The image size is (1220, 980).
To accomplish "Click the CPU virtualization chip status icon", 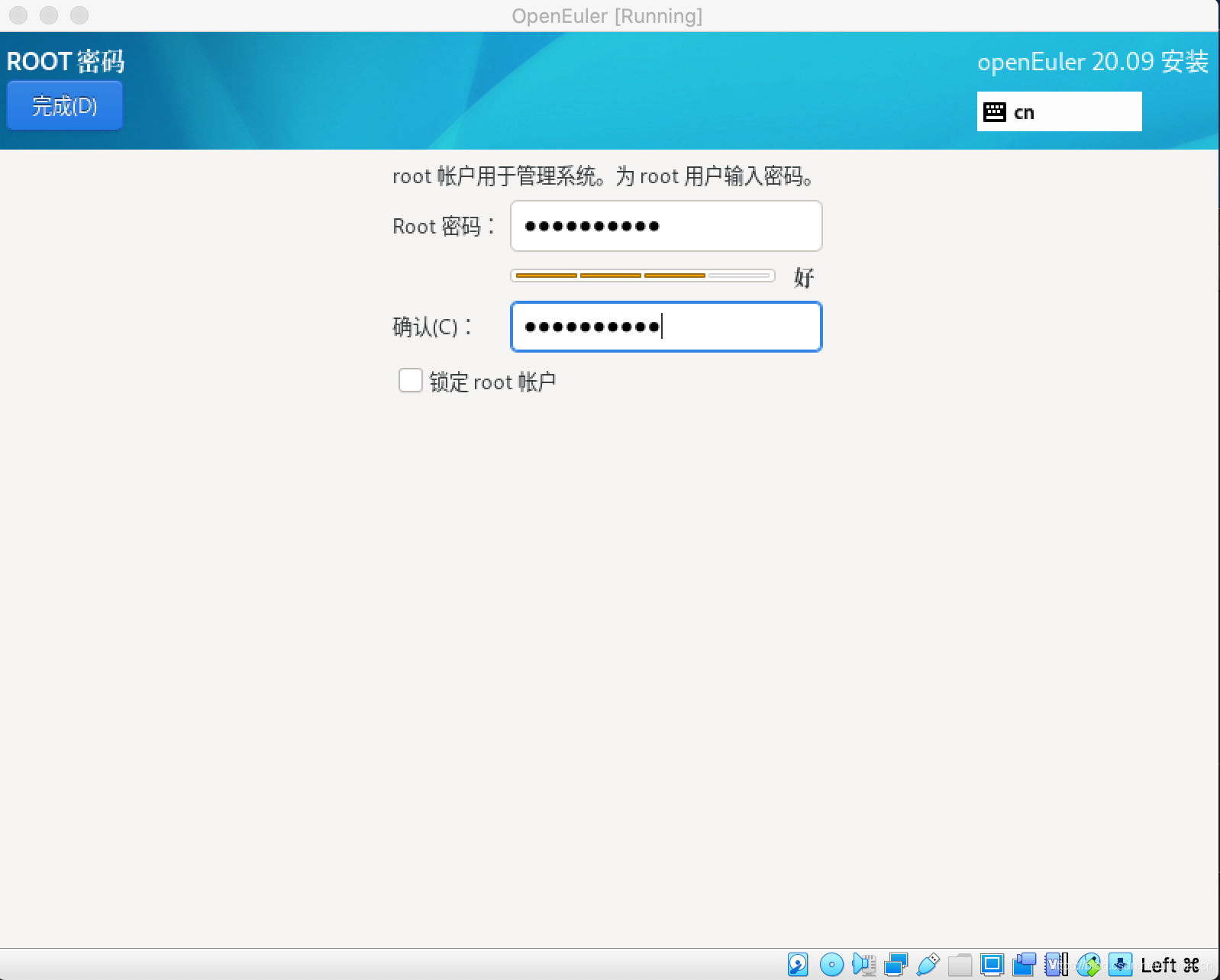I will tap(1056, 965).
